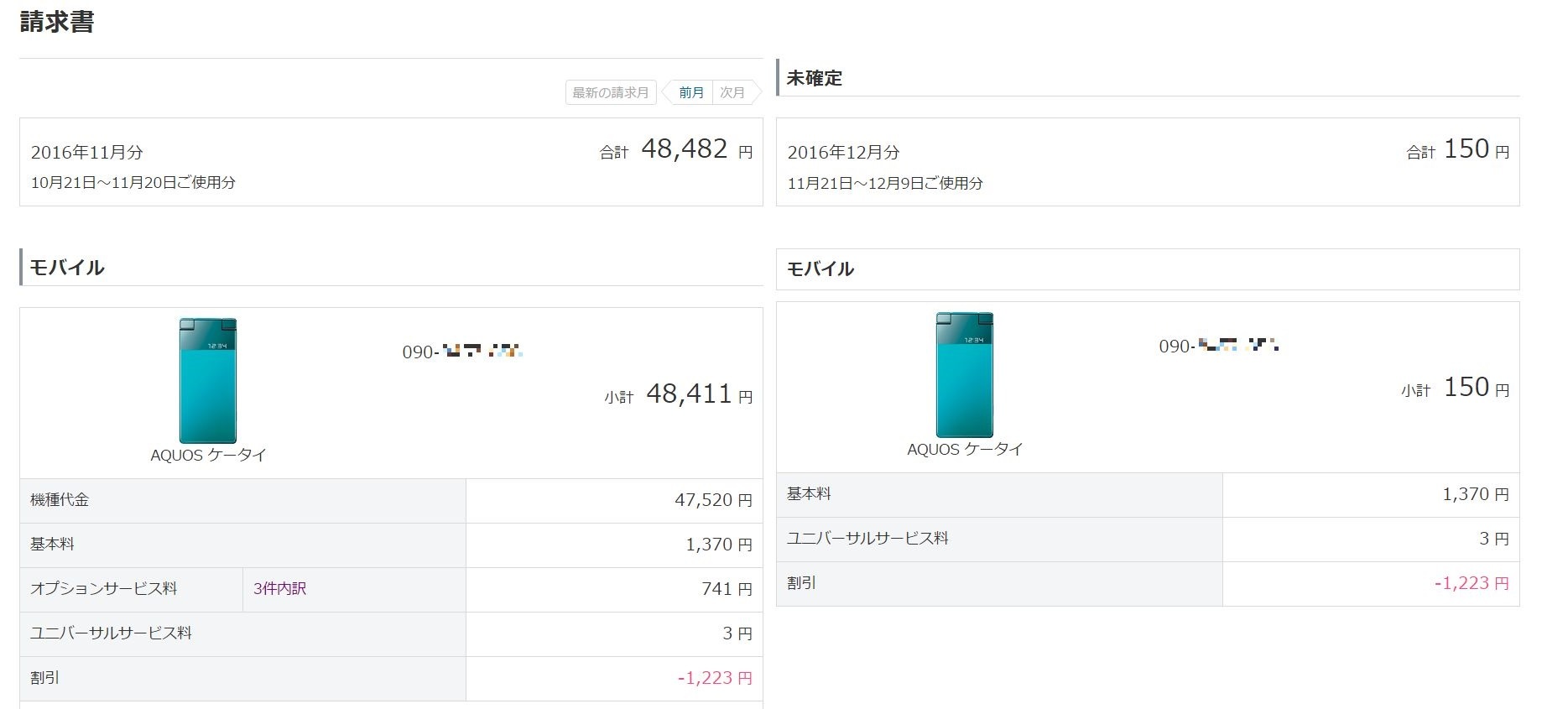Image resolution: width=1568 pixels, height=709 pixels.
Task: Click the 未確定 section heading
Action: pyautogui.click(x=814, y=78)
